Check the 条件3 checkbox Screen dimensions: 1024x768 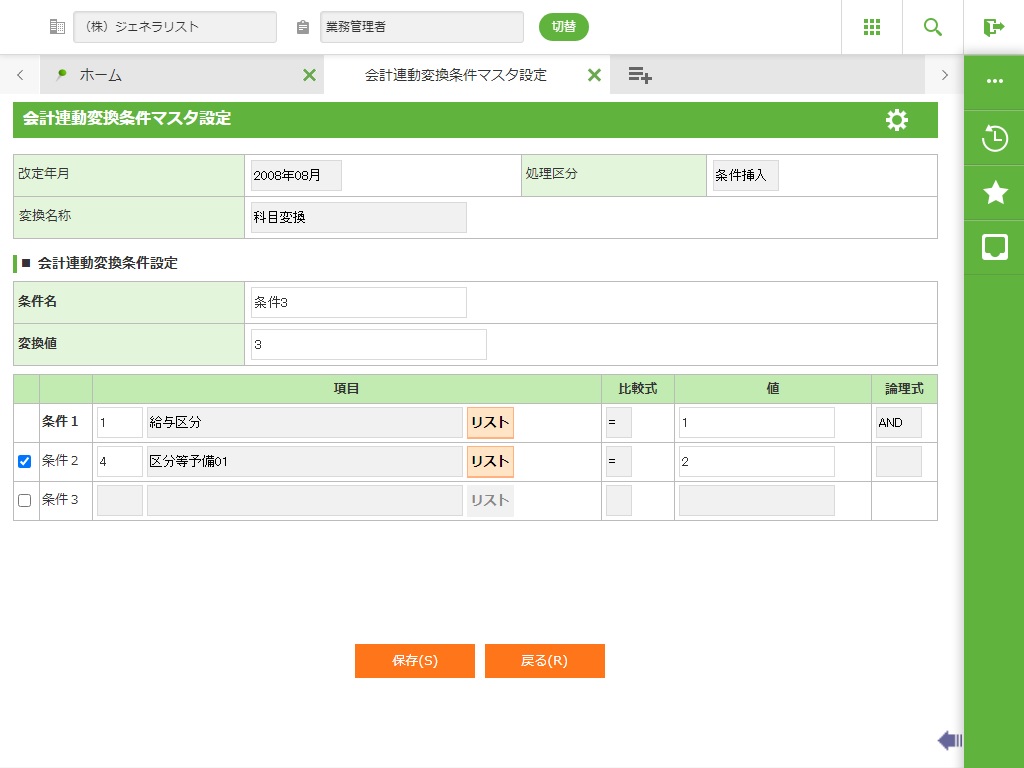click(x=25, y=500)
